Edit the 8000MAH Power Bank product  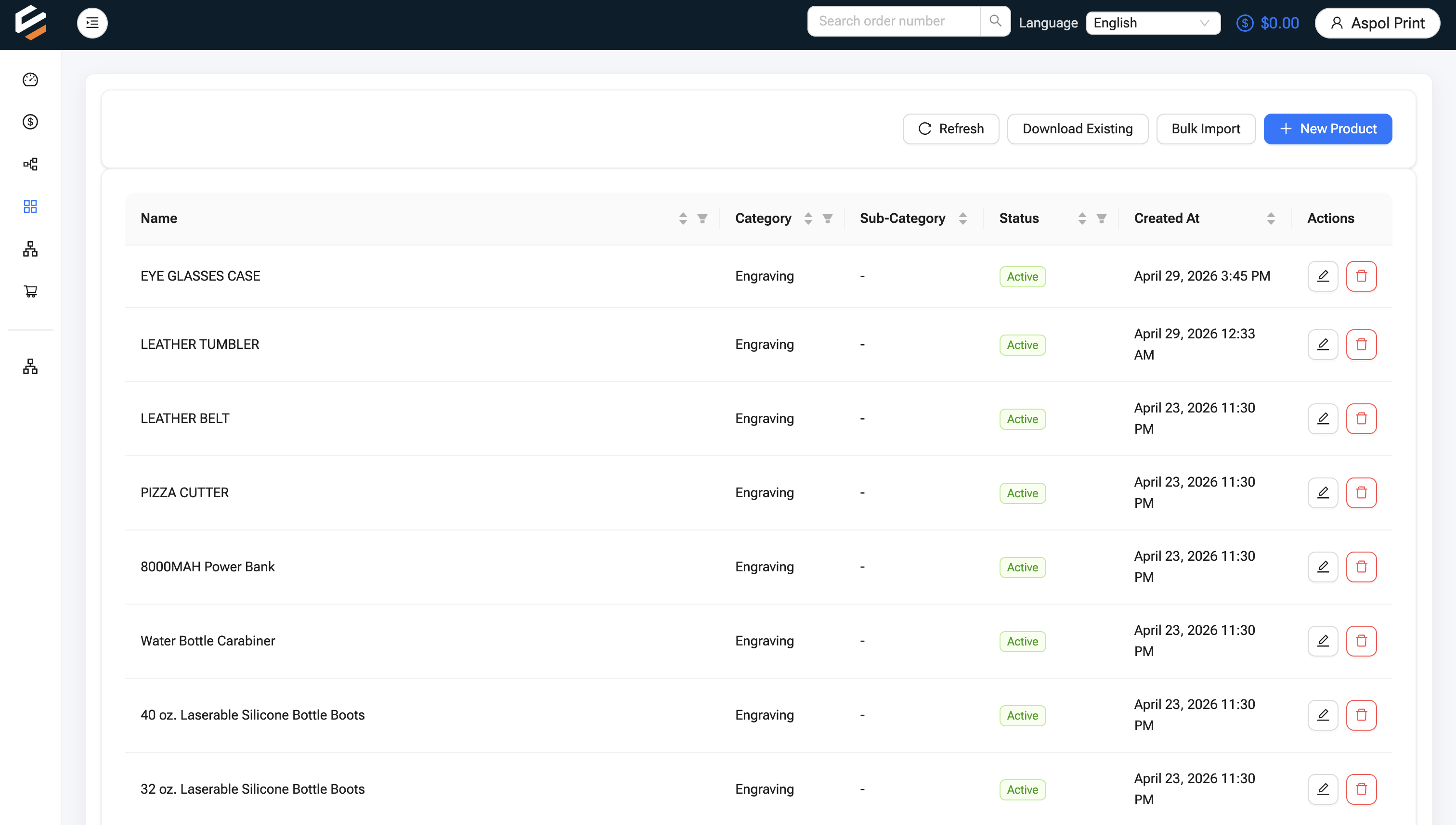coord(1323,567)
